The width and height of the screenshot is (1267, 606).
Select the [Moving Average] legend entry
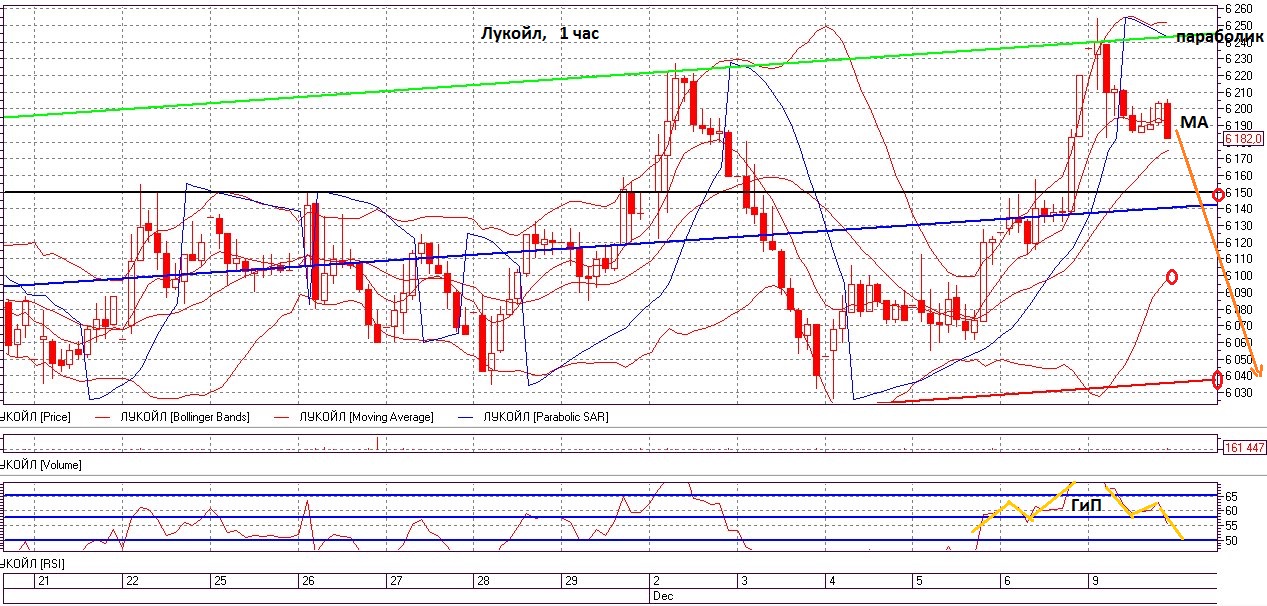point(369,416)
